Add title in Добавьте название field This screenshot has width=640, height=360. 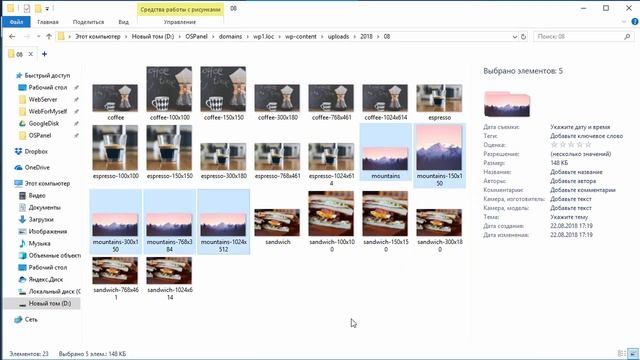[576, 172]
